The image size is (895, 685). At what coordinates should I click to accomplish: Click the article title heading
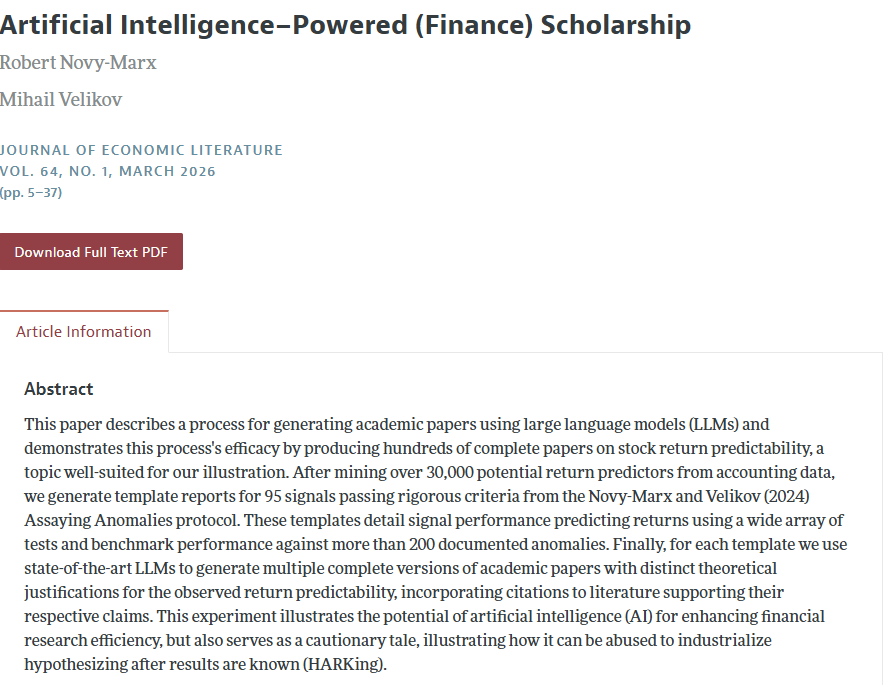pos(345,25)
